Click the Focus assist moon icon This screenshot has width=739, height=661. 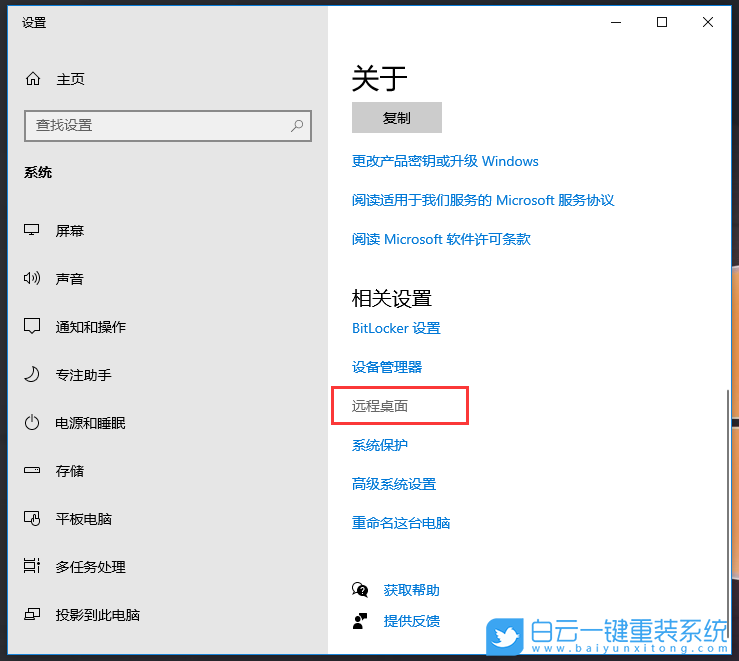click(x=32, y=375)
